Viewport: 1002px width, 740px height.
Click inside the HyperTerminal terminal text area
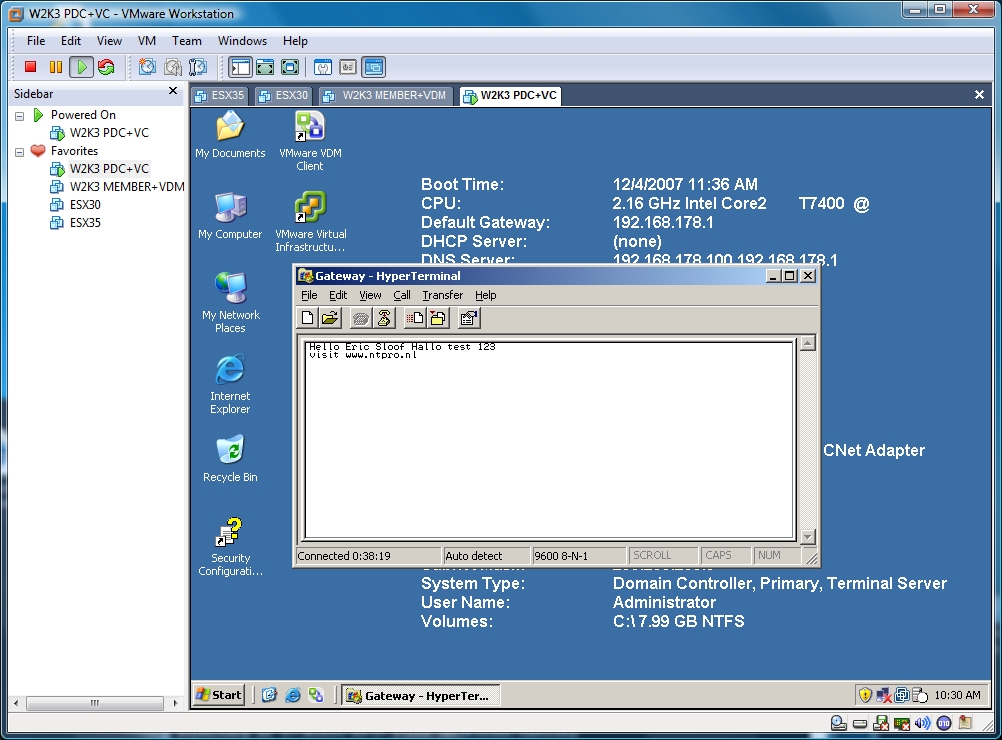pyautogui.click(x=550, y=440)
